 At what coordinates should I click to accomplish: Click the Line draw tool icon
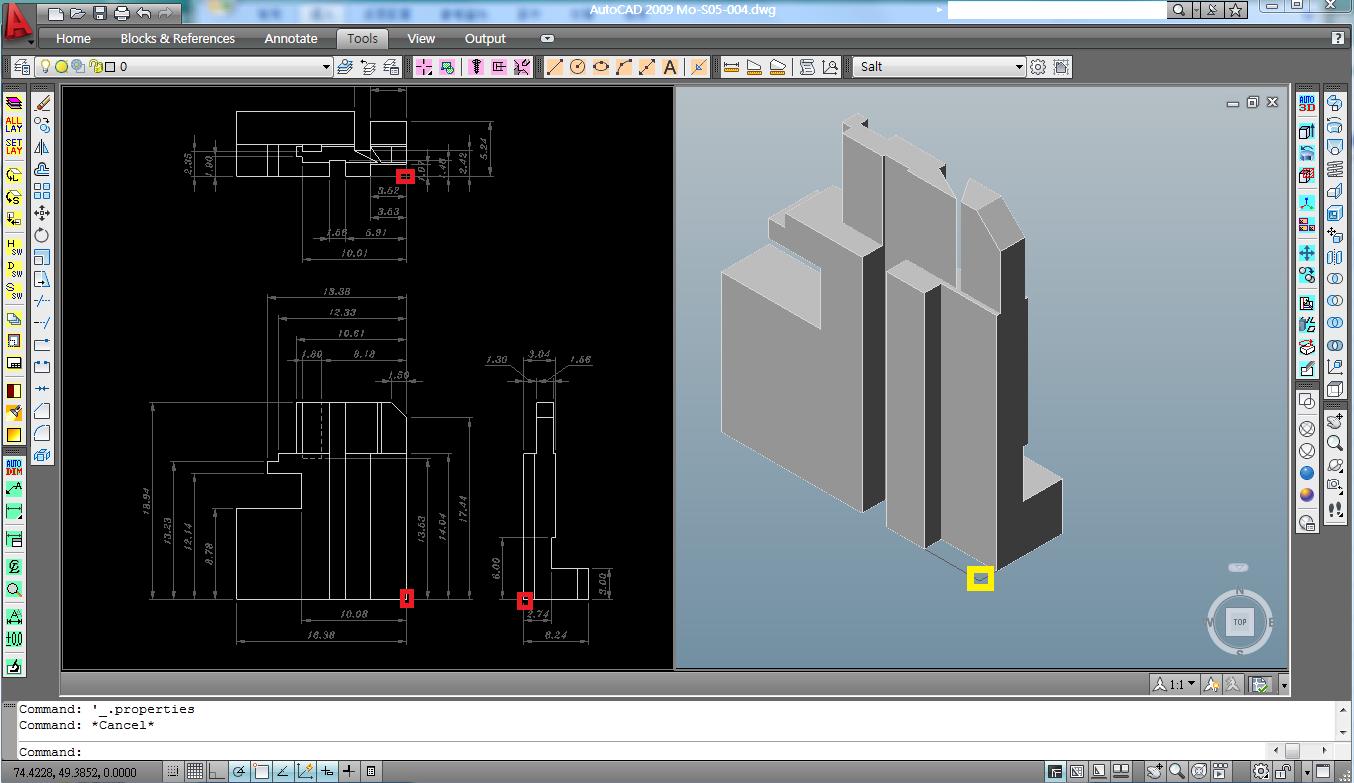555,67
